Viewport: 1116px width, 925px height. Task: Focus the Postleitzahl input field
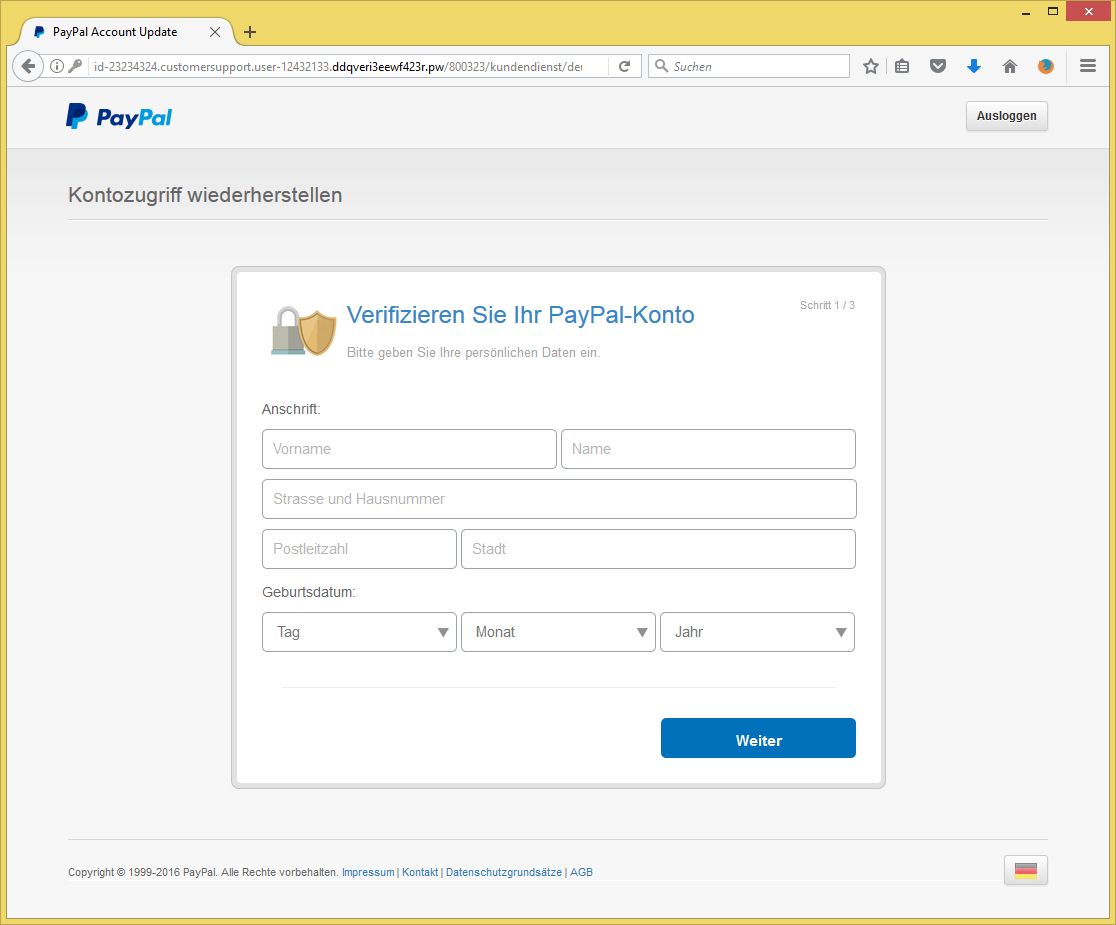coord(359,549)
